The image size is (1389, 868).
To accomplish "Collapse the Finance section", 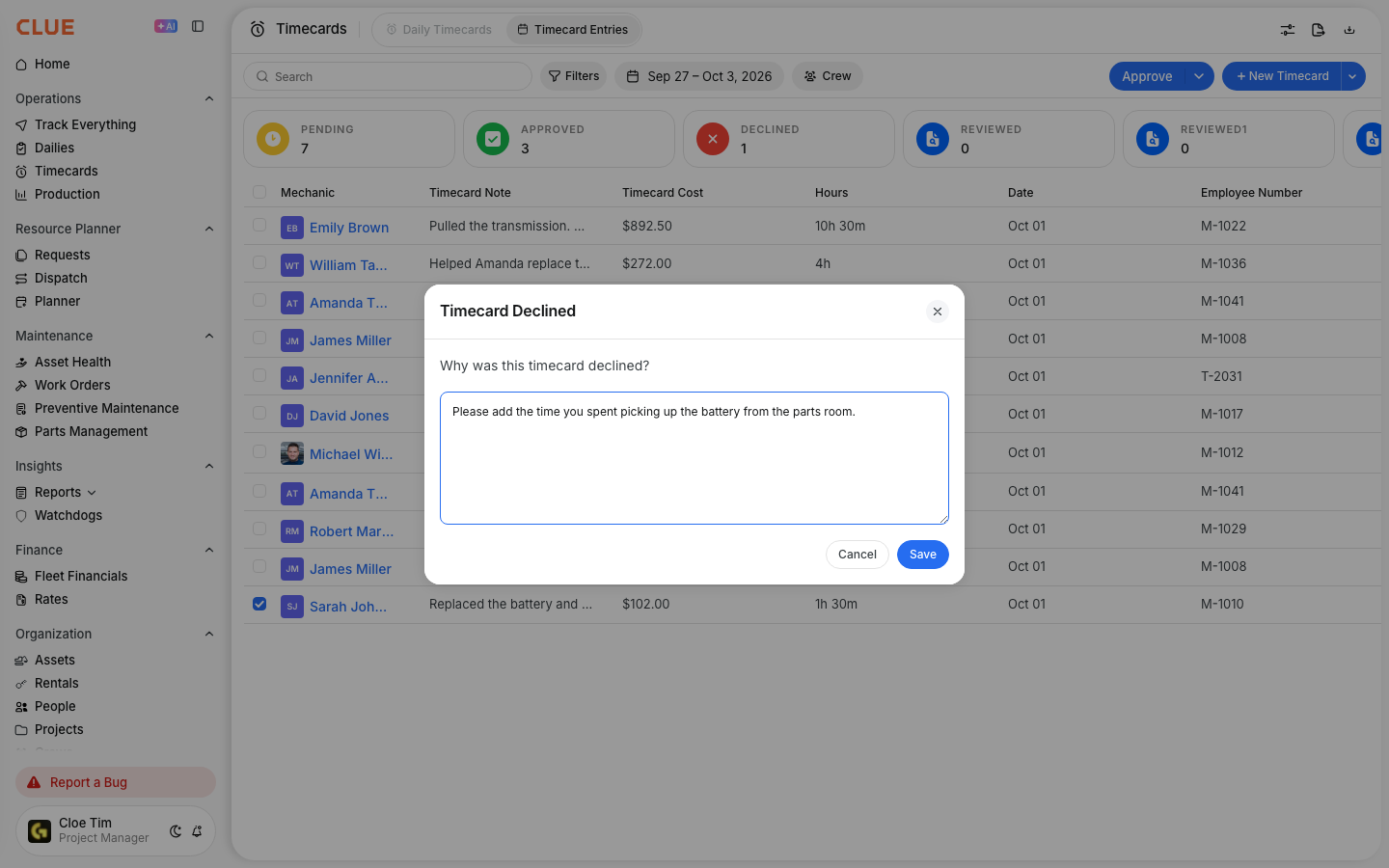I will click(x=209, y=550).
